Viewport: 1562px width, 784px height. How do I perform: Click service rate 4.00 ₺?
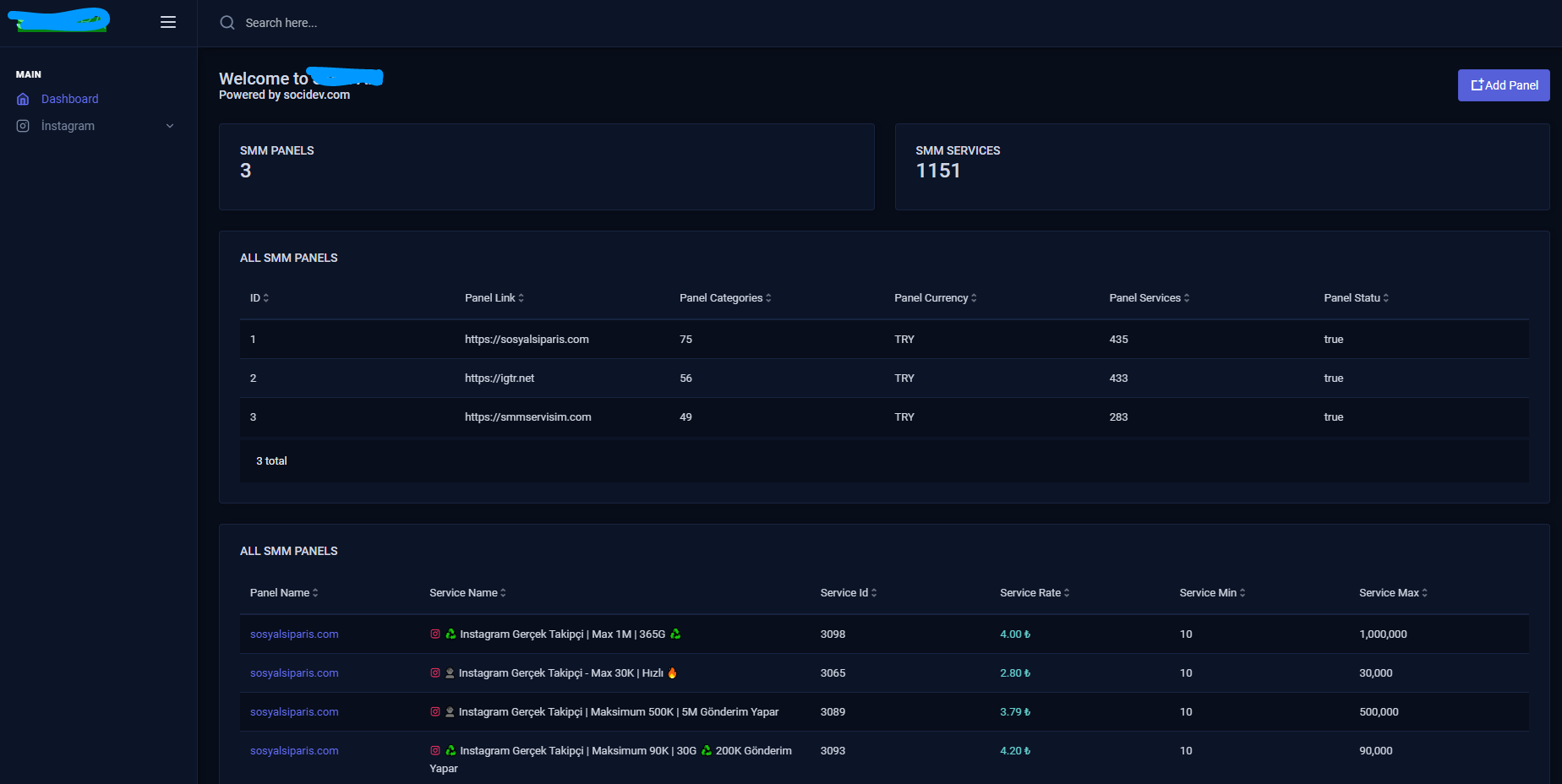[x=1015, y=634]
